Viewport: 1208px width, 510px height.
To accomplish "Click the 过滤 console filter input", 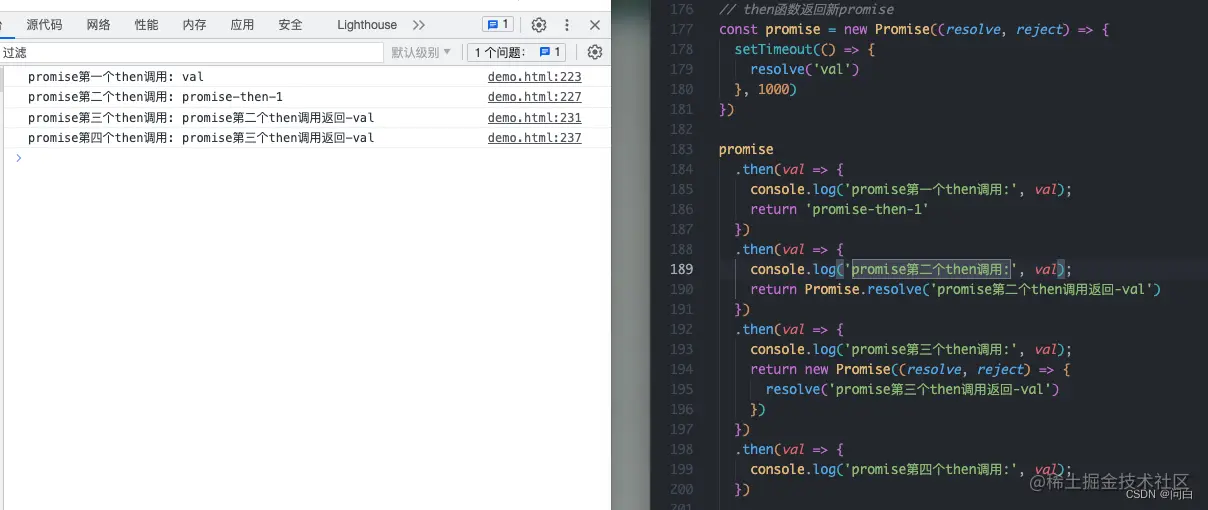I will tap(192, 52).
